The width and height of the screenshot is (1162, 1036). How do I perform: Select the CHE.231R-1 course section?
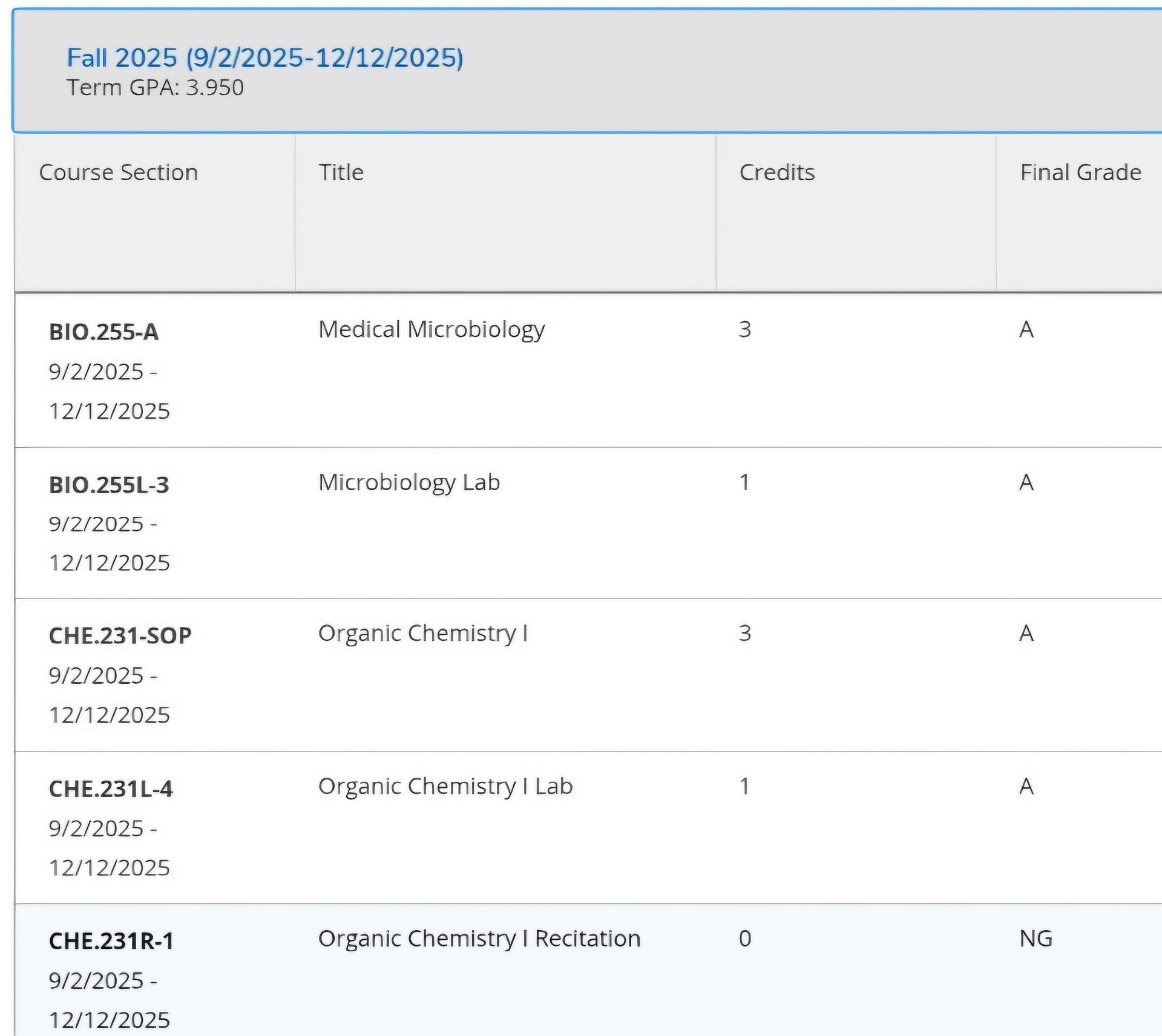(111, 941)
